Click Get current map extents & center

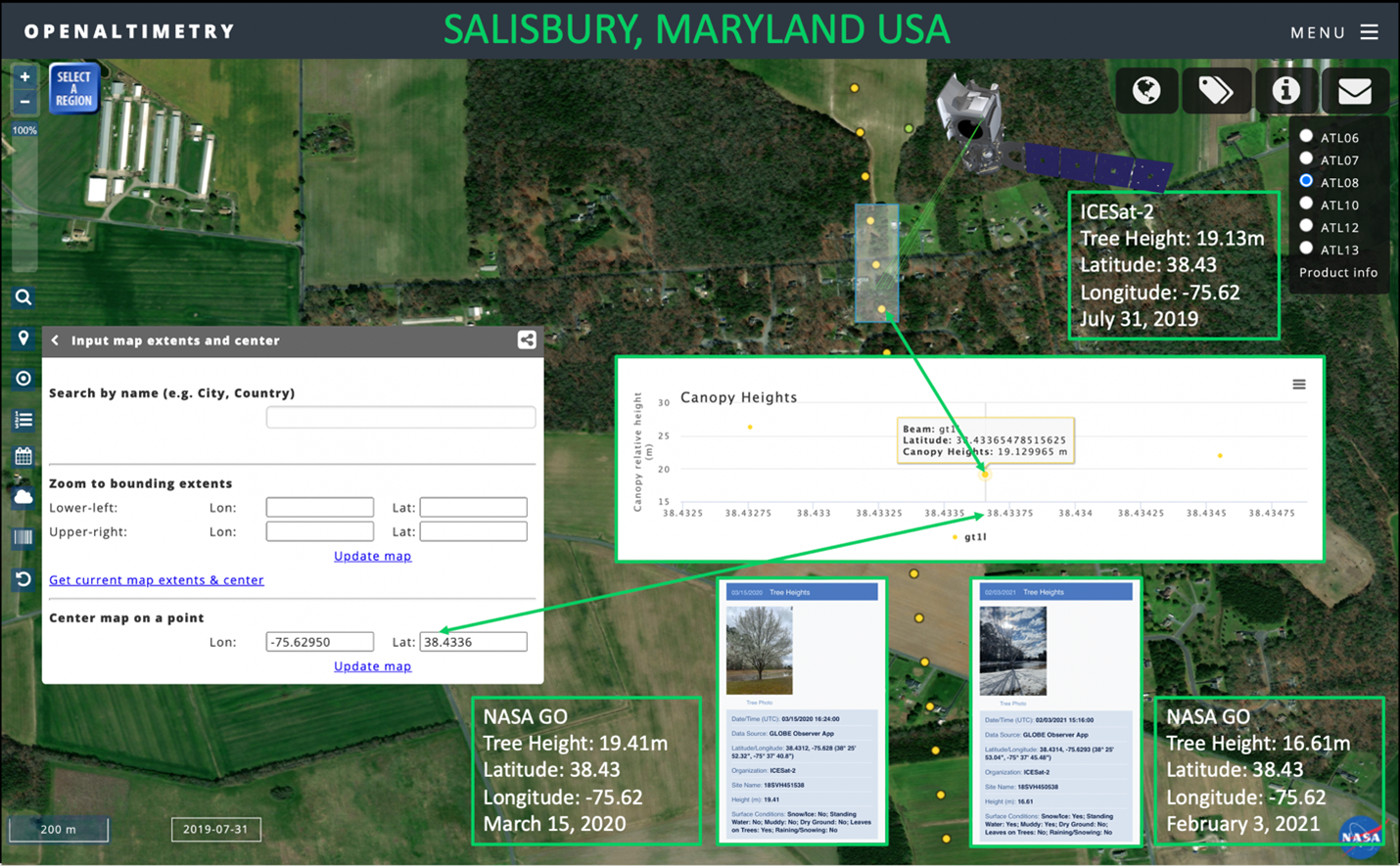coord(157,580)
